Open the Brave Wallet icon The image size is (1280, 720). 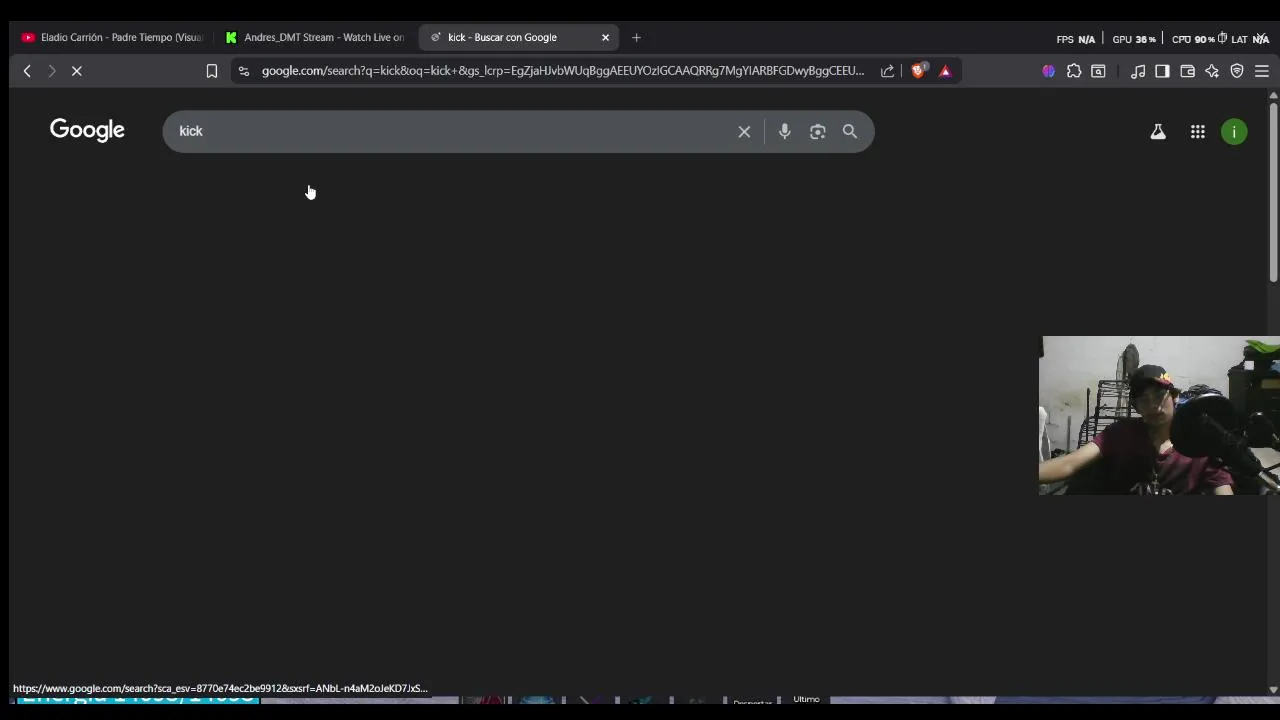pyautogui.click(x=1188, y=71)
